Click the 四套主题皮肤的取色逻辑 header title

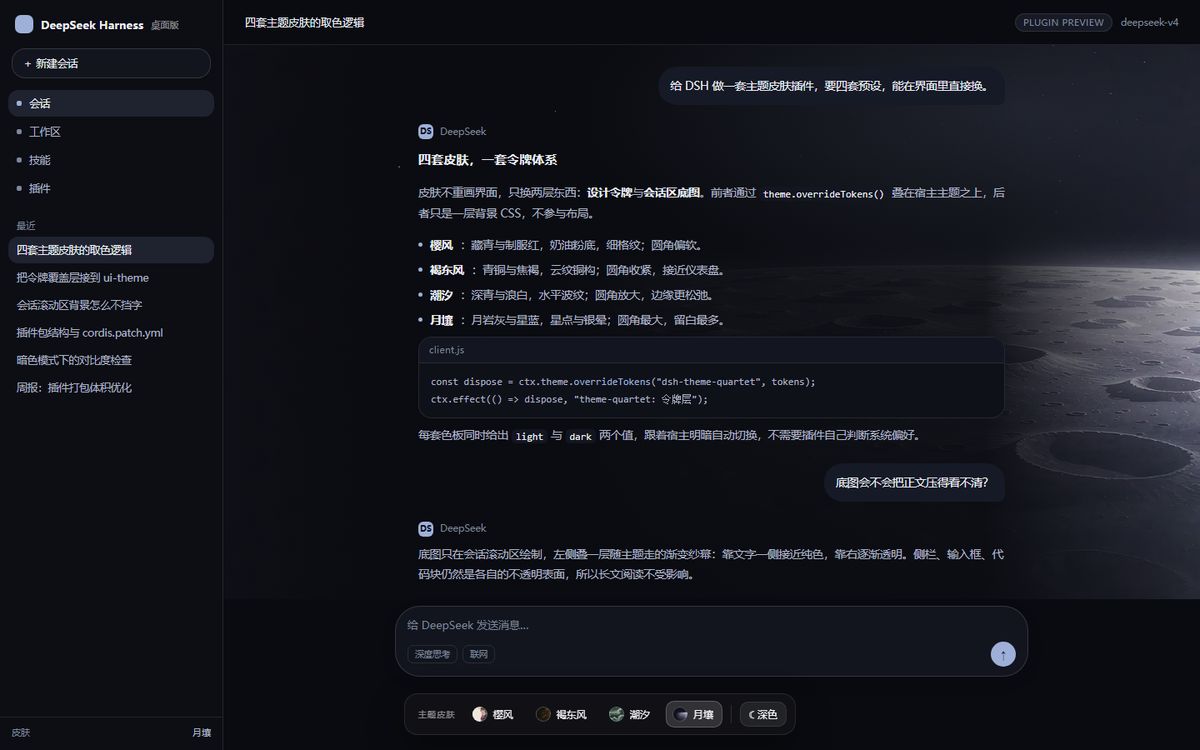click(304, 22)
